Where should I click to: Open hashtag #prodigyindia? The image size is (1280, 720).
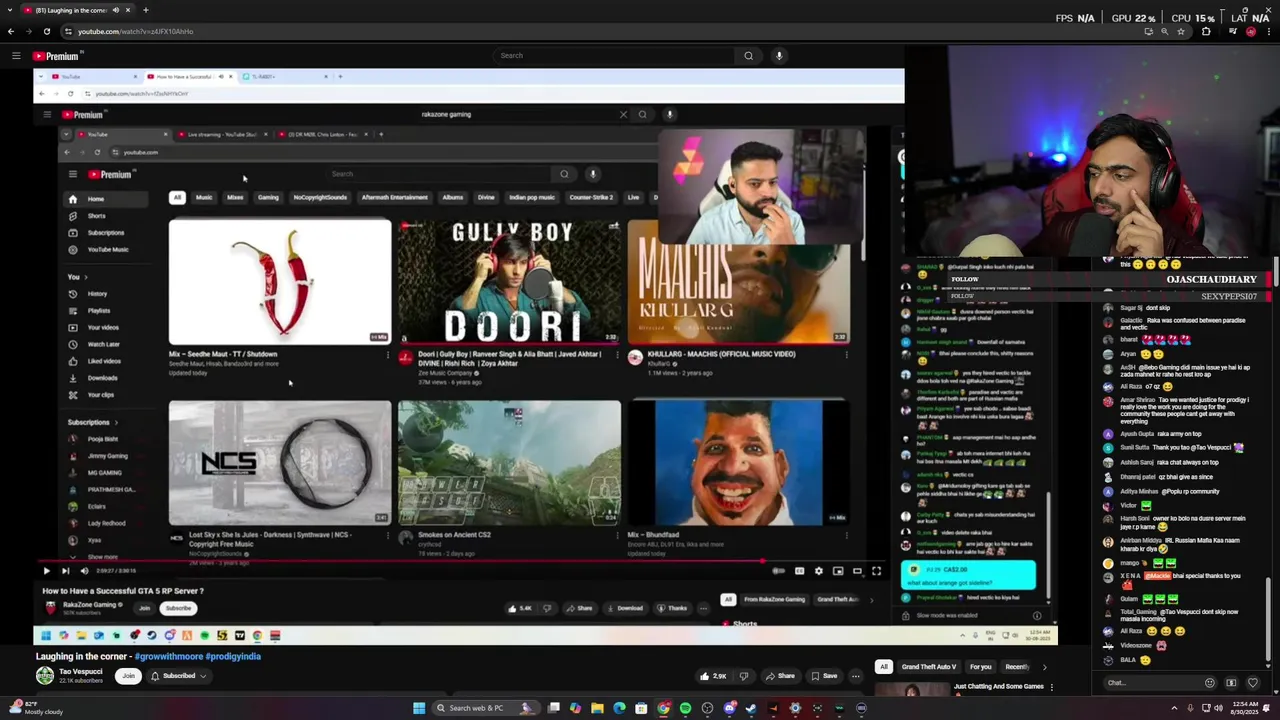[233, 656]
